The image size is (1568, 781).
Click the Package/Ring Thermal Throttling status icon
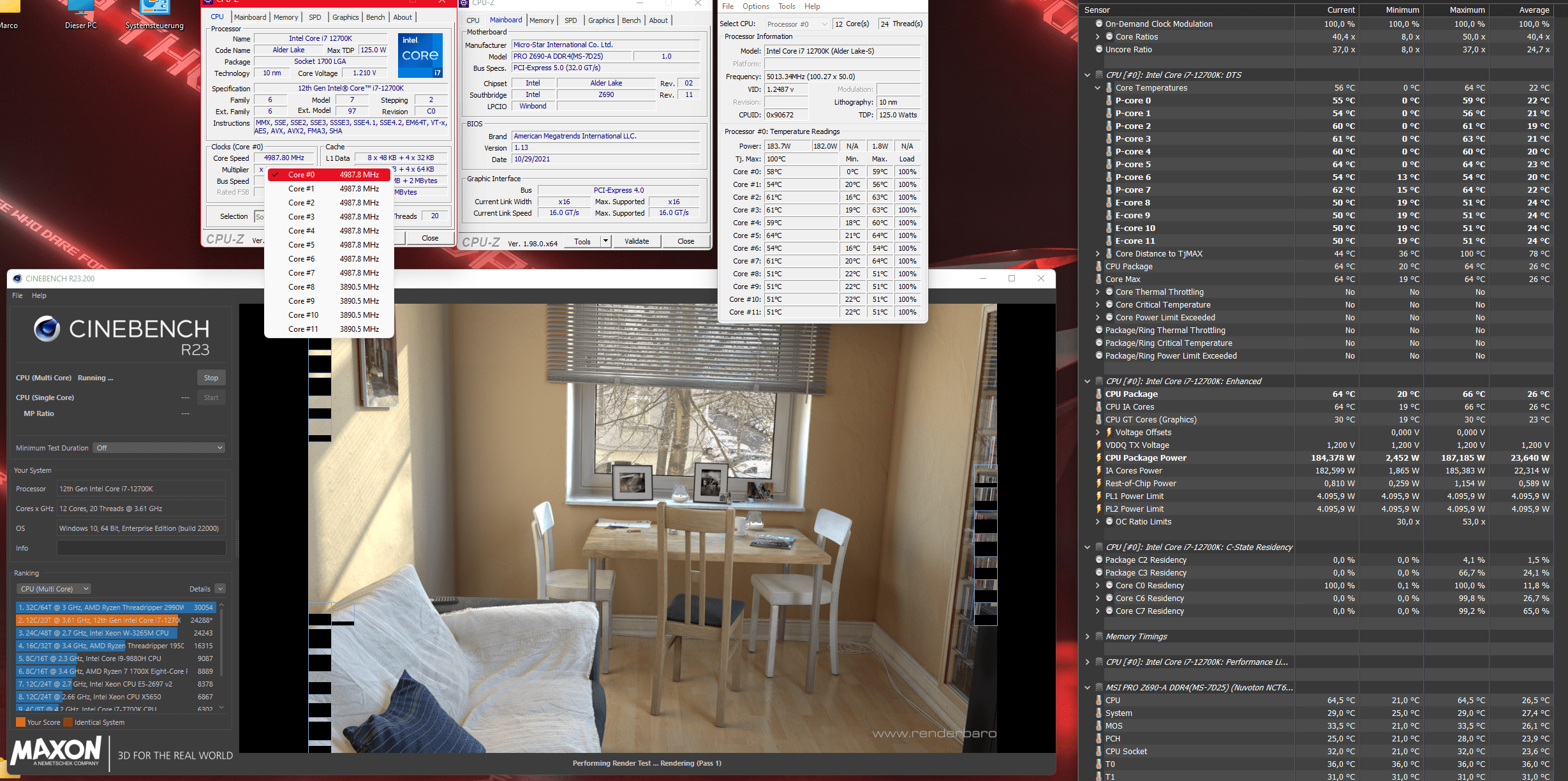(x=1099, y=330)
